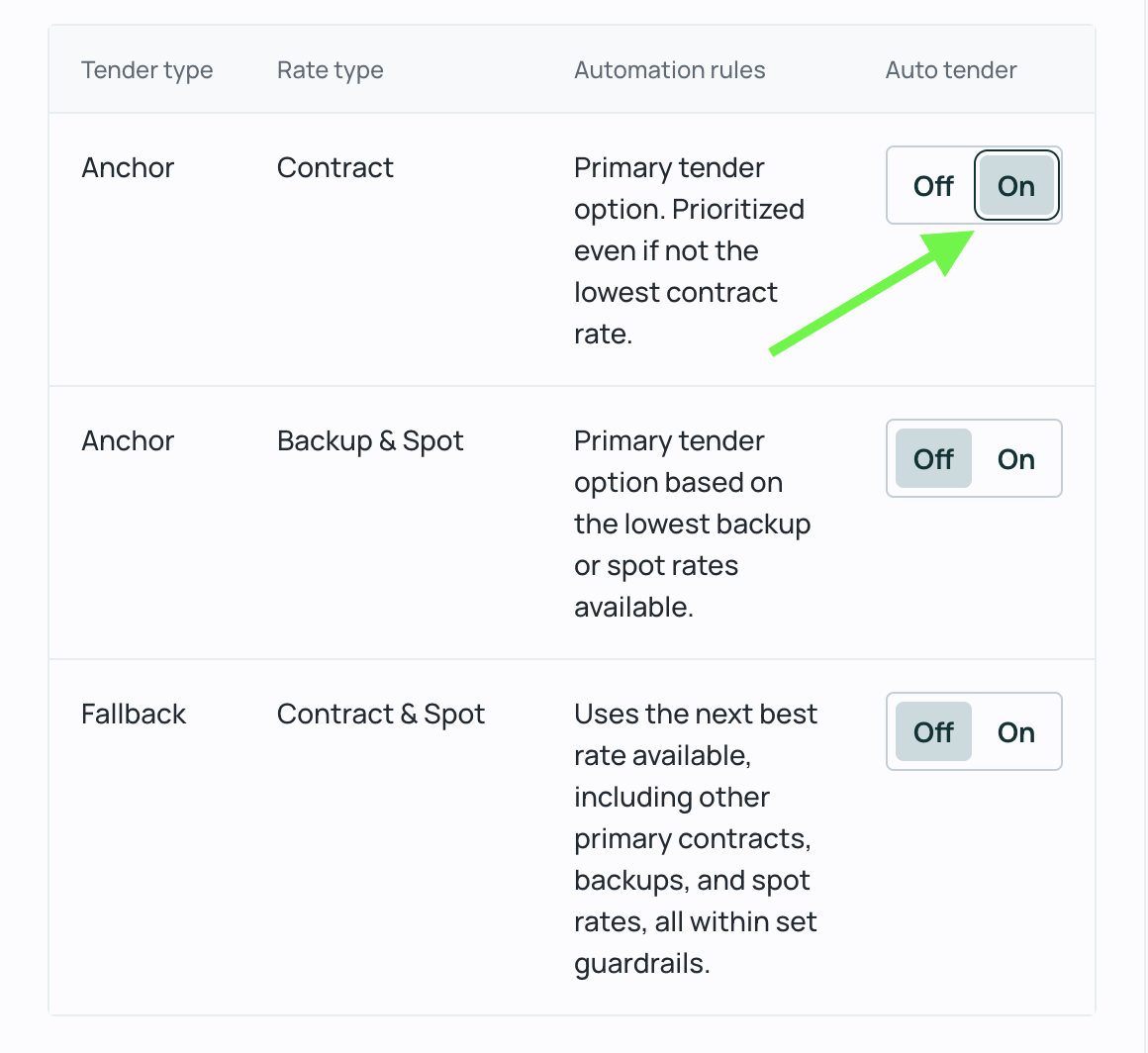The height and width of the screenshot is (1053, 1148).
Task: Click the Fallback tender type label
Action: click(134, 714)
